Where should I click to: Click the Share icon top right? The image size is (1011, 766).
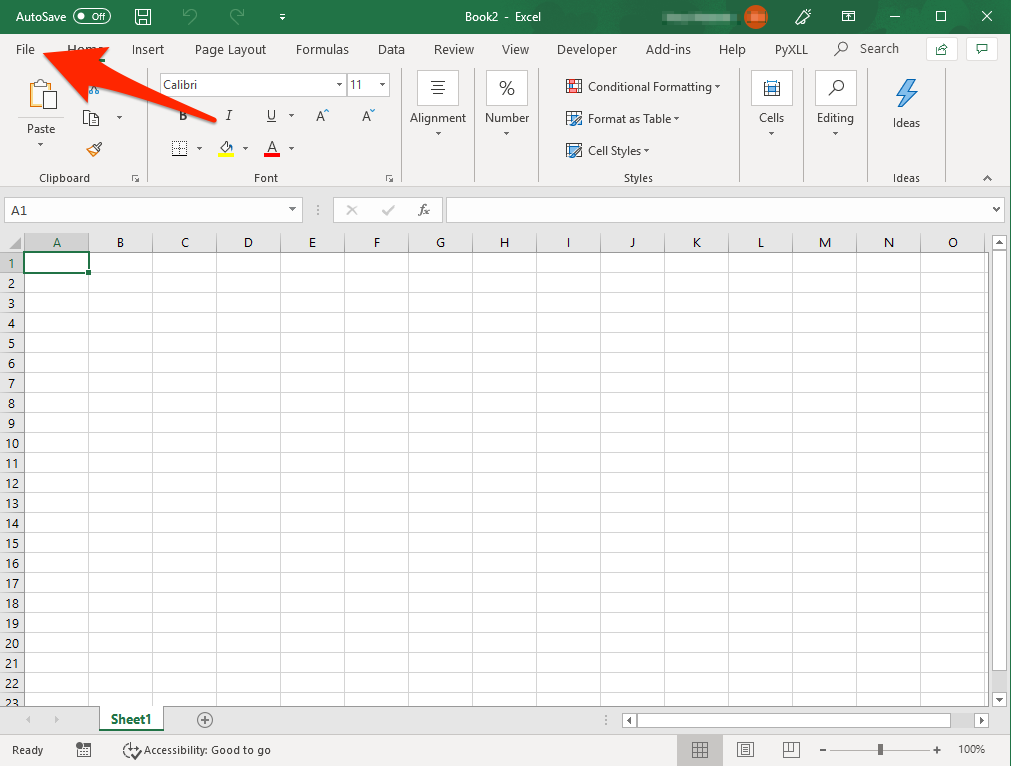pyautogui.click(x=941, y=50)
